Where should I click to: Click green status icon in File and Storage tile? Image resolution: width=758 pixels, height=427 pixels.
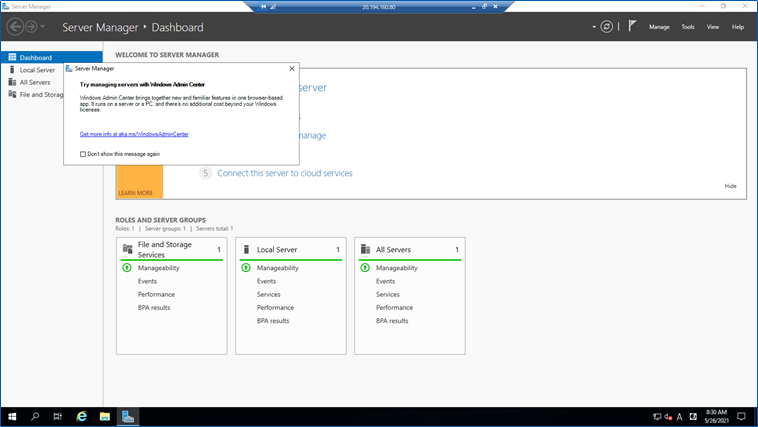127,267
